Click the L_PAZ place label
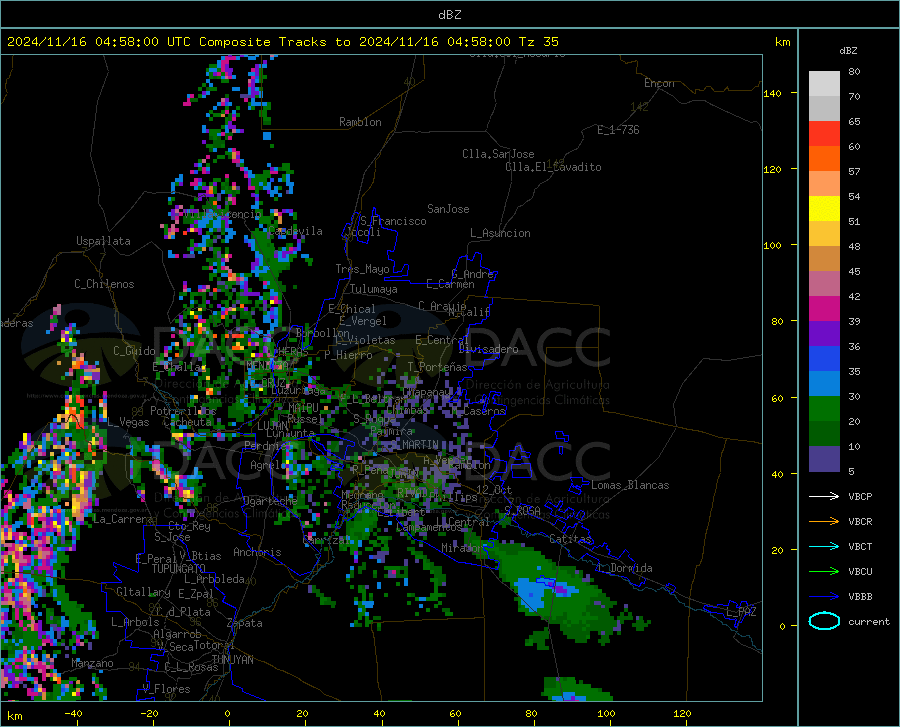 [x=741, y=612]
